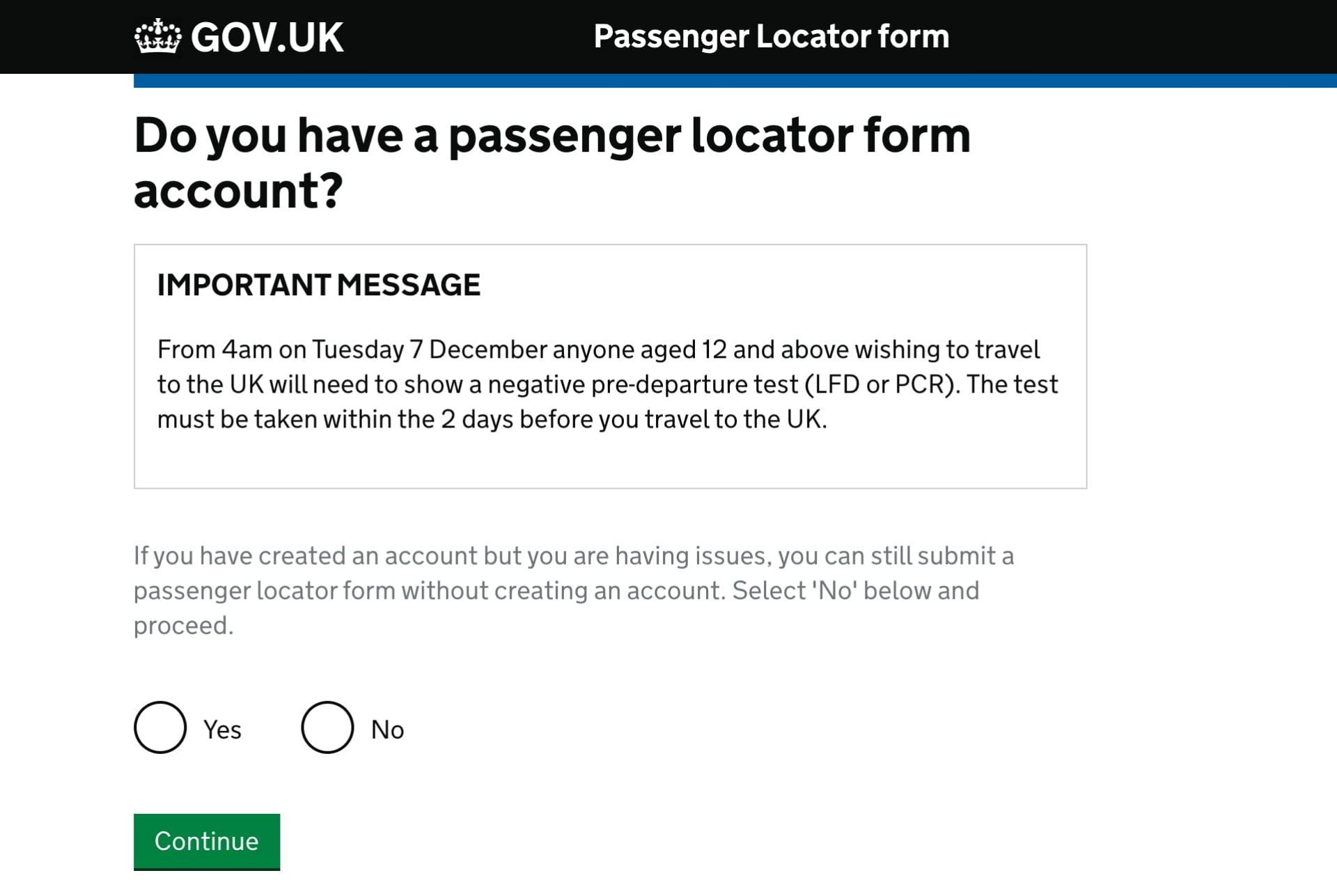Click Continue to submit your answer
The image size is (1337, 896).
coord(206,842)
